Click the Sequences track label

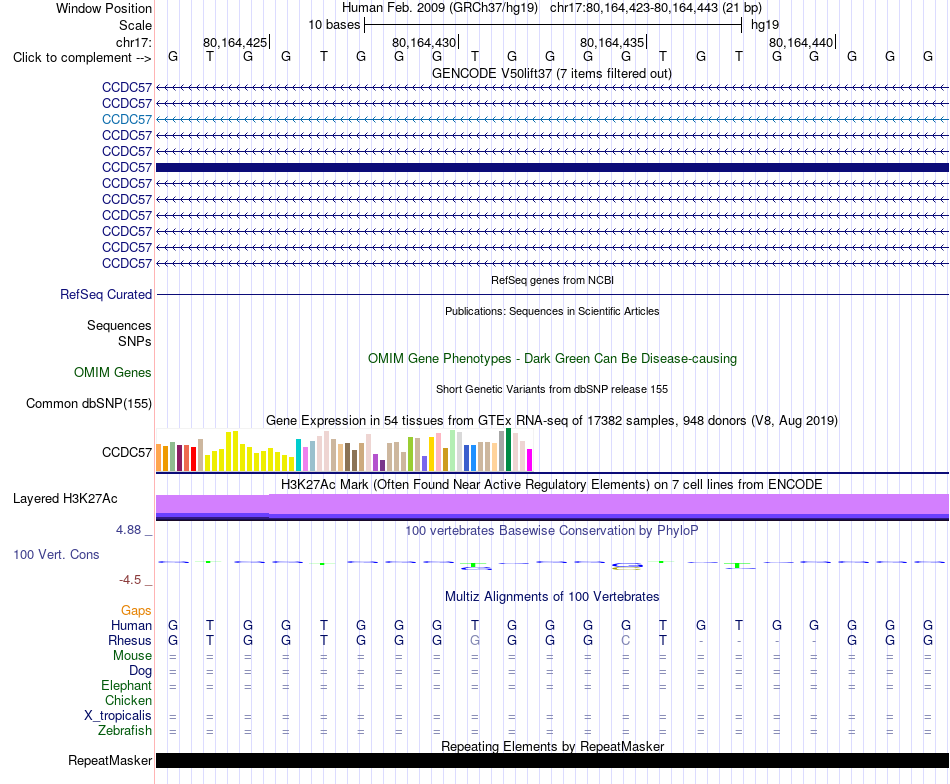tap(119, 325)
